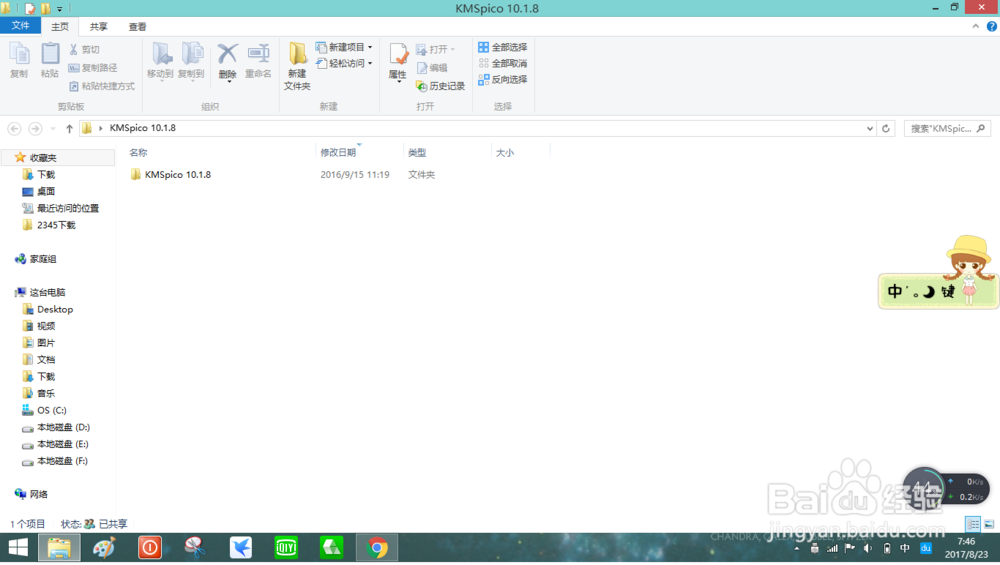Image resolution: width=1000 pixels, height=565 pixels.
Task: Go up one folder level
Action: pyautogui.click(x=69, y=128)
